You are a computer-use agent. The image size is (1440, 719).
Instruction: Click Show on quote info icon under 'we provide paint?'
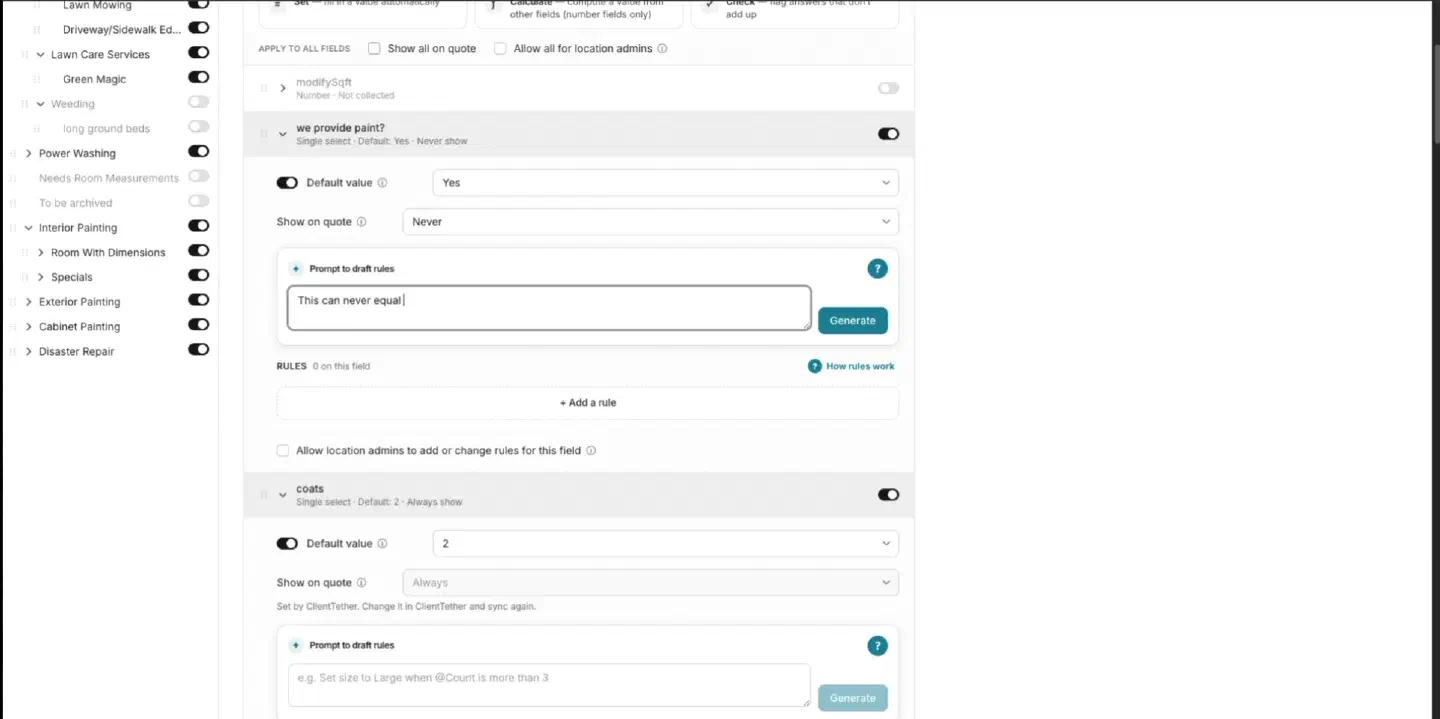(x=361, y=222)
